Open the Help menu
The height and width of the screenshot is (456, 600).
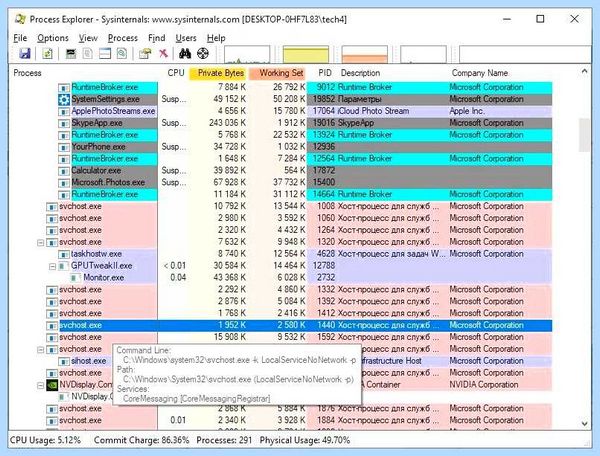click(216, 38)
